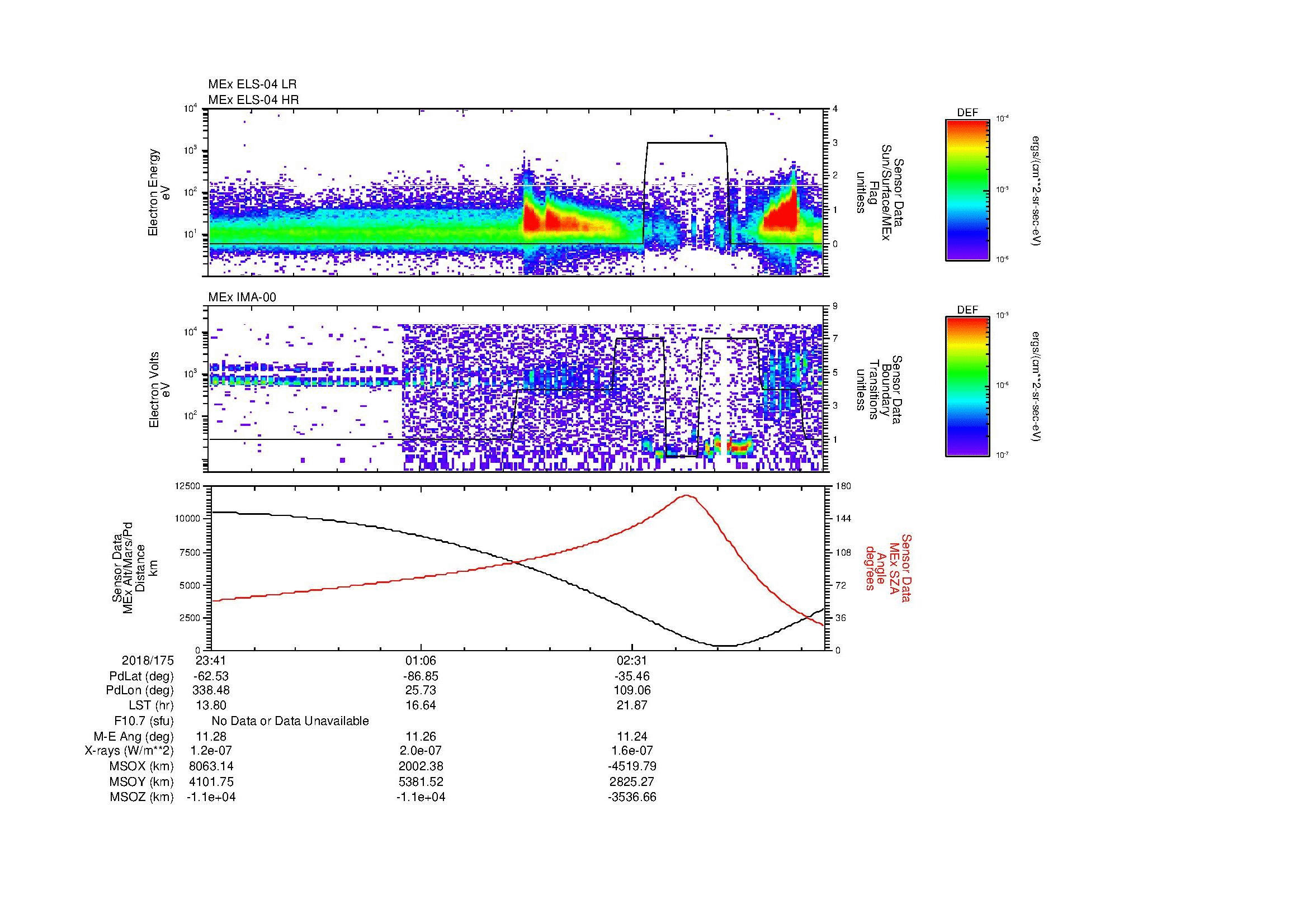The height and width of the screenshot is (924, 1308).
Task: Click the red 'MEx SZA Angle degrees' axis label
Action: click(887, 567)
